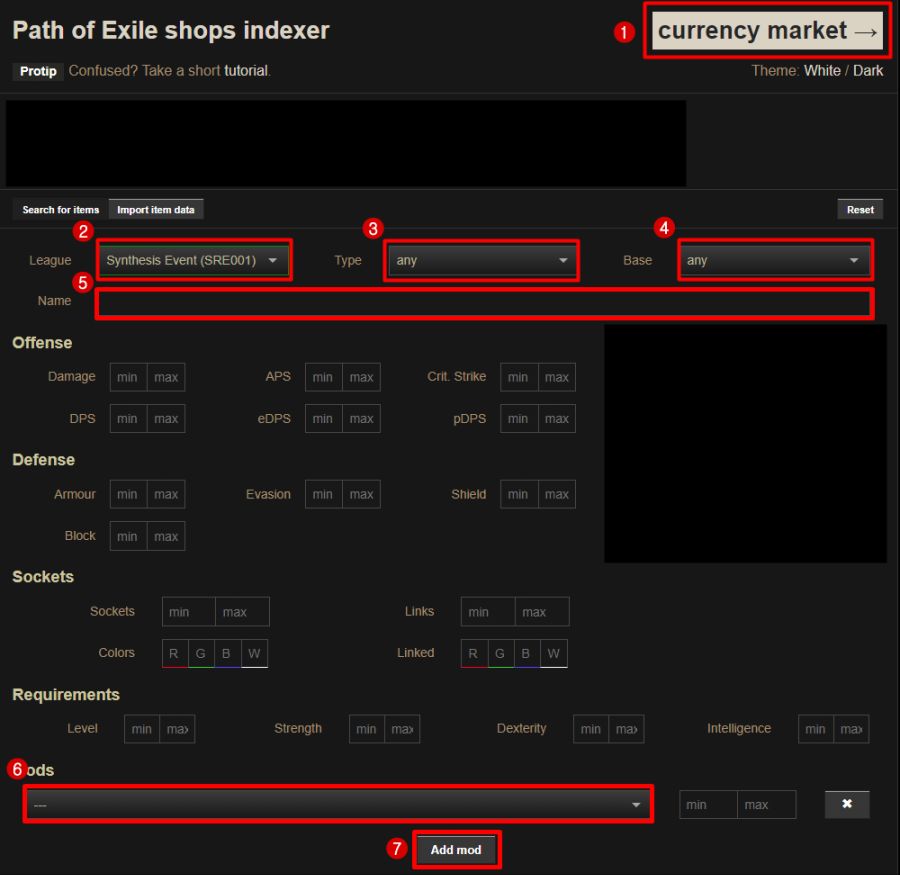Click the pDPS max field

557,419
